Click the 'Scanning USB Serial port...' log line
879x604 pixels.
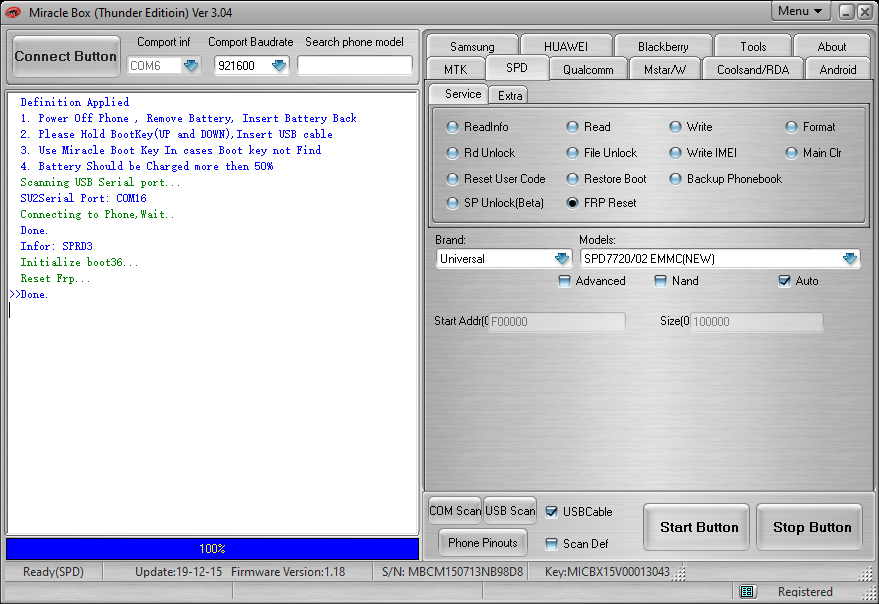(x=100, y=183)
